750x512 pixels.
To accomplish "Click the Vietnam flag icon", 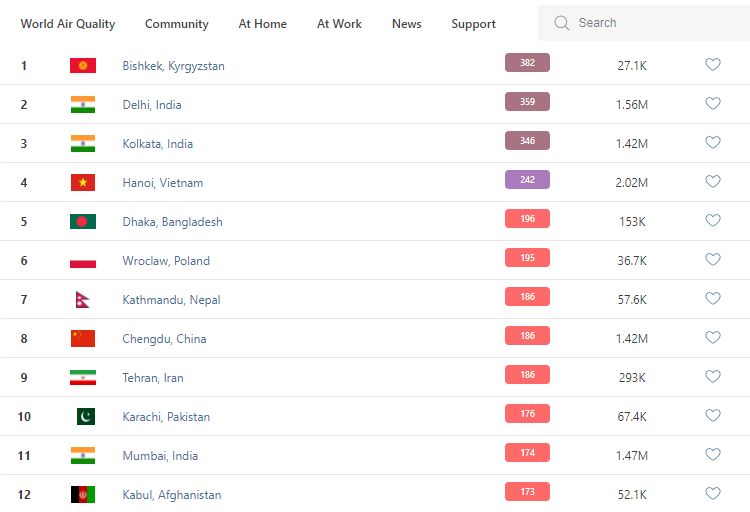I will (83, 183).
